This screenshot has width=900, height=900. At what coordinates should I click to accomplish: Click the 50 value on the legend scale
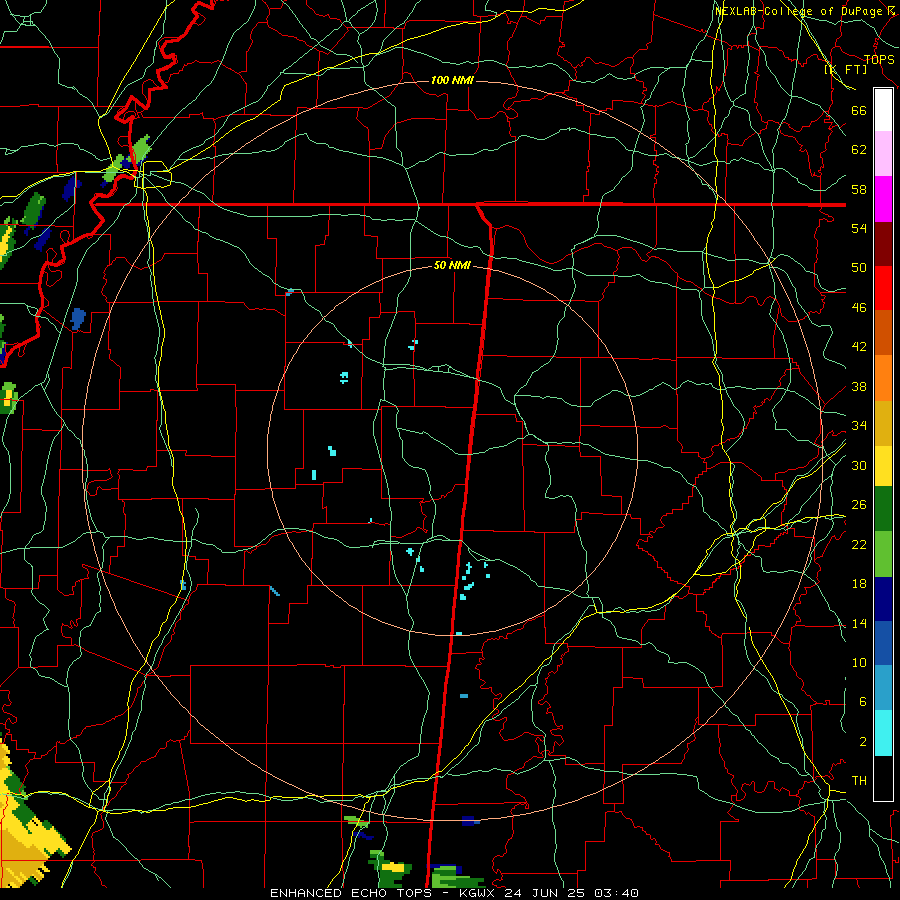click(859, 267)
